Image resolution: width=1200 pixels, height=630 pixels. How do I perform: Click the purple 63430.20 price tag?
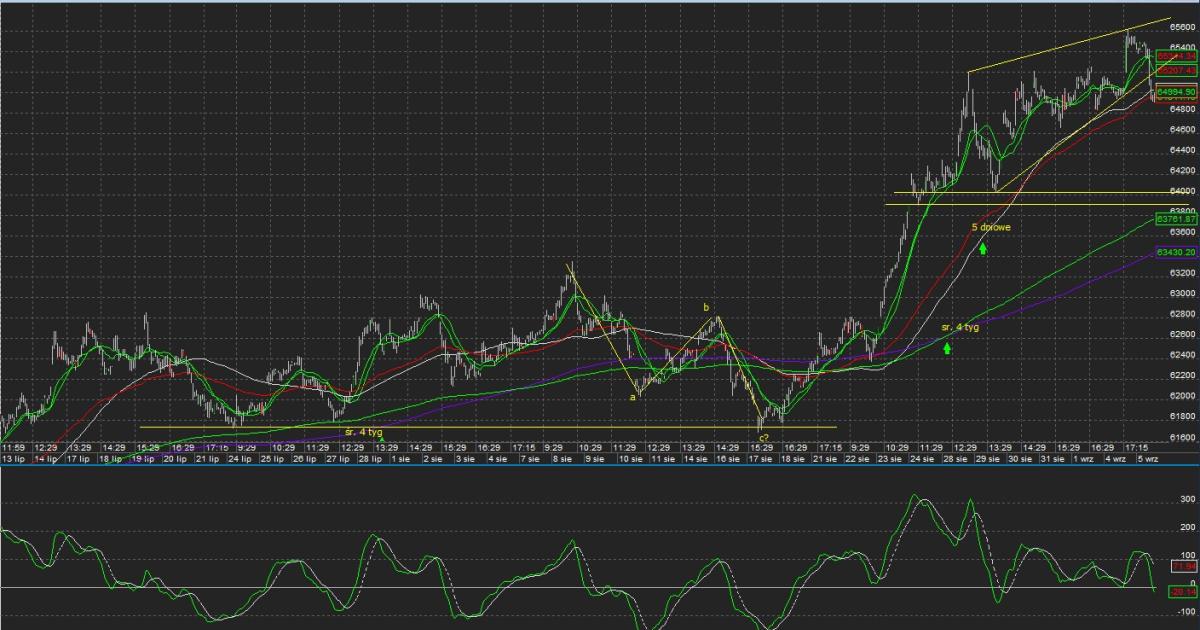point(1176,252)
